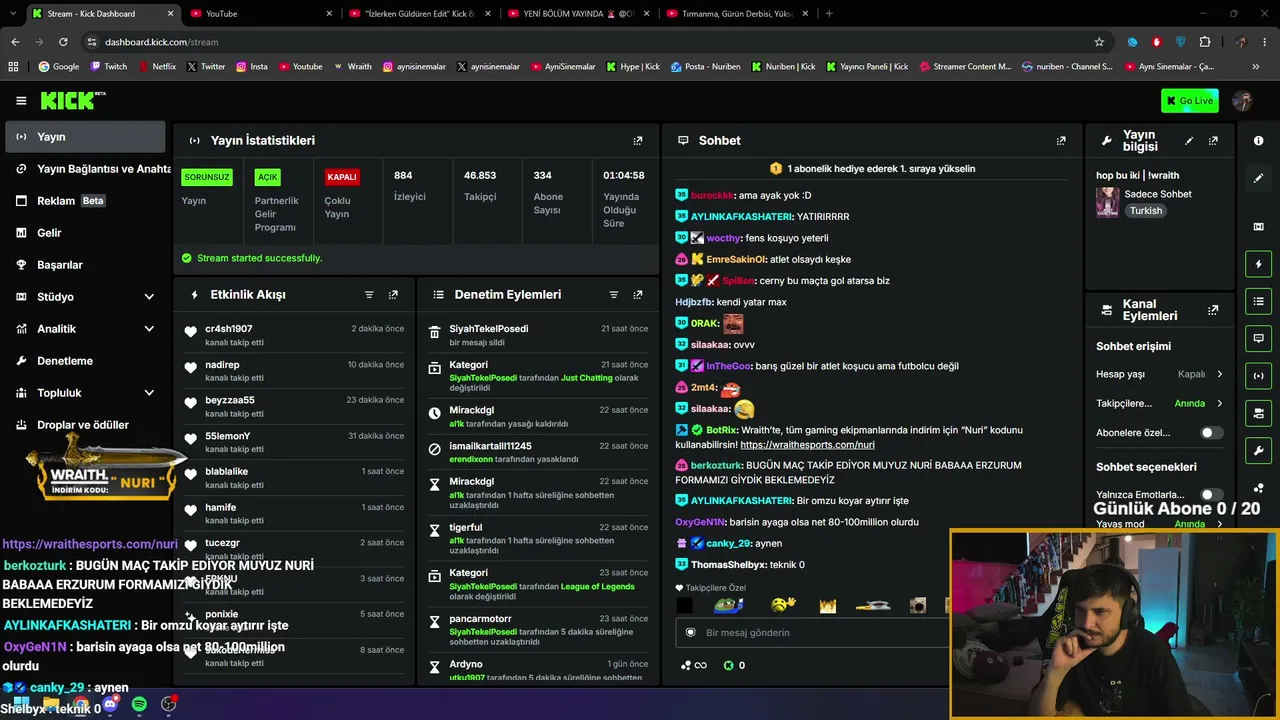The image size is (1280, 720).
Task: Click the Kick logo
Action: point(72,100)
